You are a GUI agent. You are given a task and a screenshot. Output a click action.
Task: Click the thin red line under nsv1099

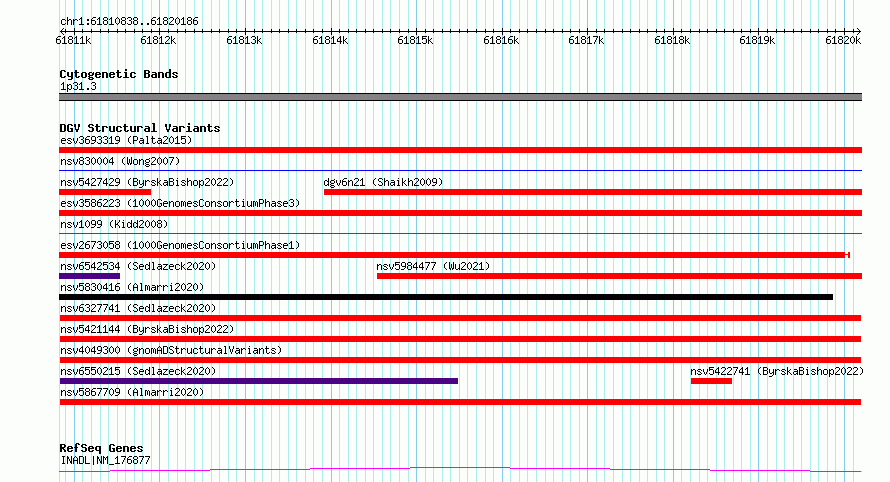pyautogui.click(x=460, y=233)
